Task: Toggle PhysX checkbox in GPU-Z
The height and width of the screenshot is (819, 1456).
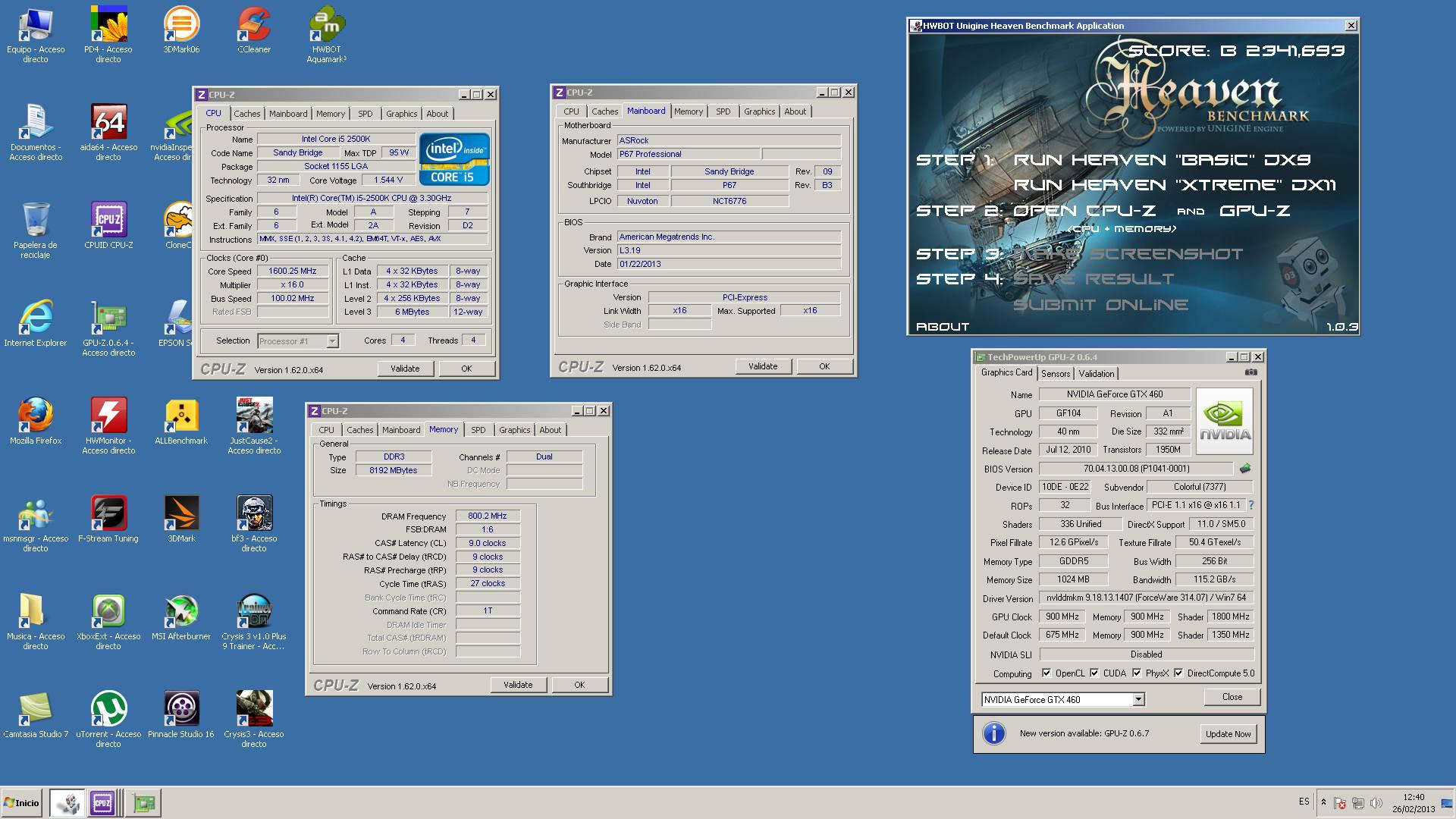Action: coord(1137,673)
